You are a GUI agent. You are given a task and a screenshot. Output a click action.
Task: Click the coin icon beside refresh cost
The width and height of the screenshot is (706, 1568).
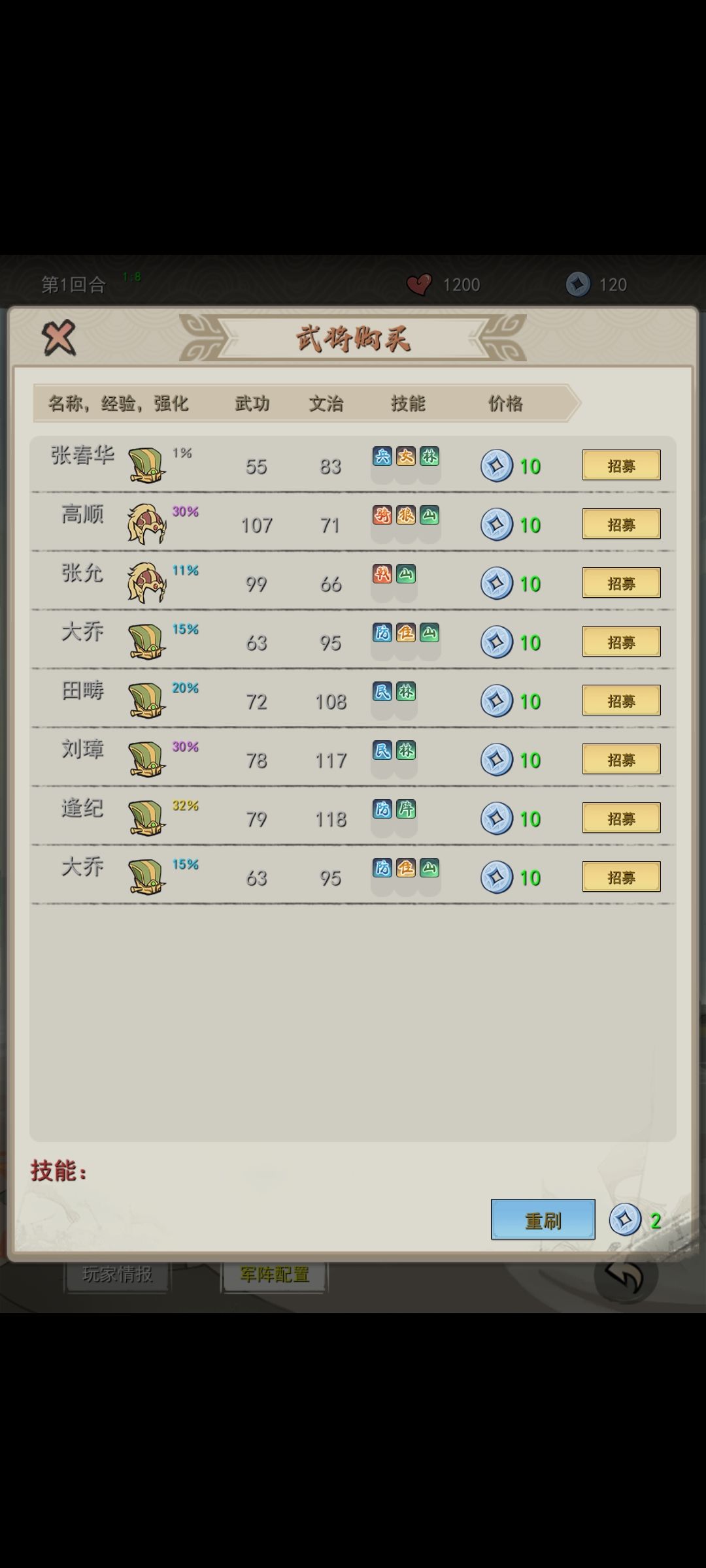(x=625, y=1220)
